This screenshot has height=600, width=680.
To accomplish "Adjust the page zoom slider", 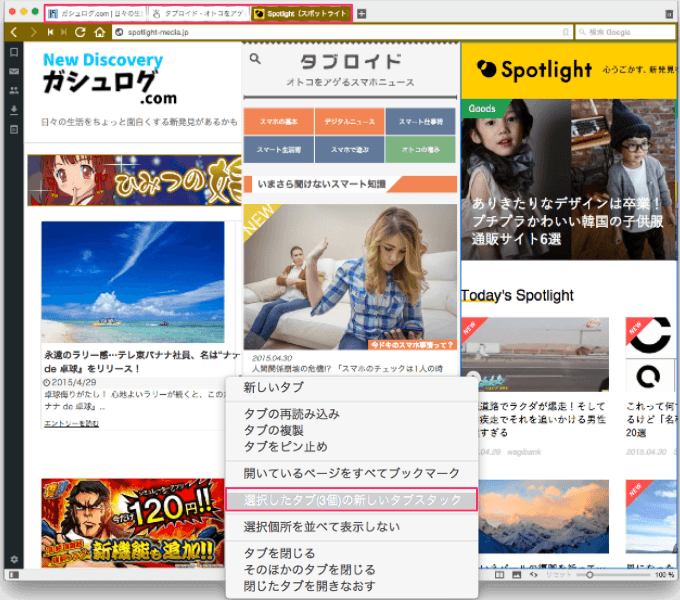I will click(x=590, y=575).
